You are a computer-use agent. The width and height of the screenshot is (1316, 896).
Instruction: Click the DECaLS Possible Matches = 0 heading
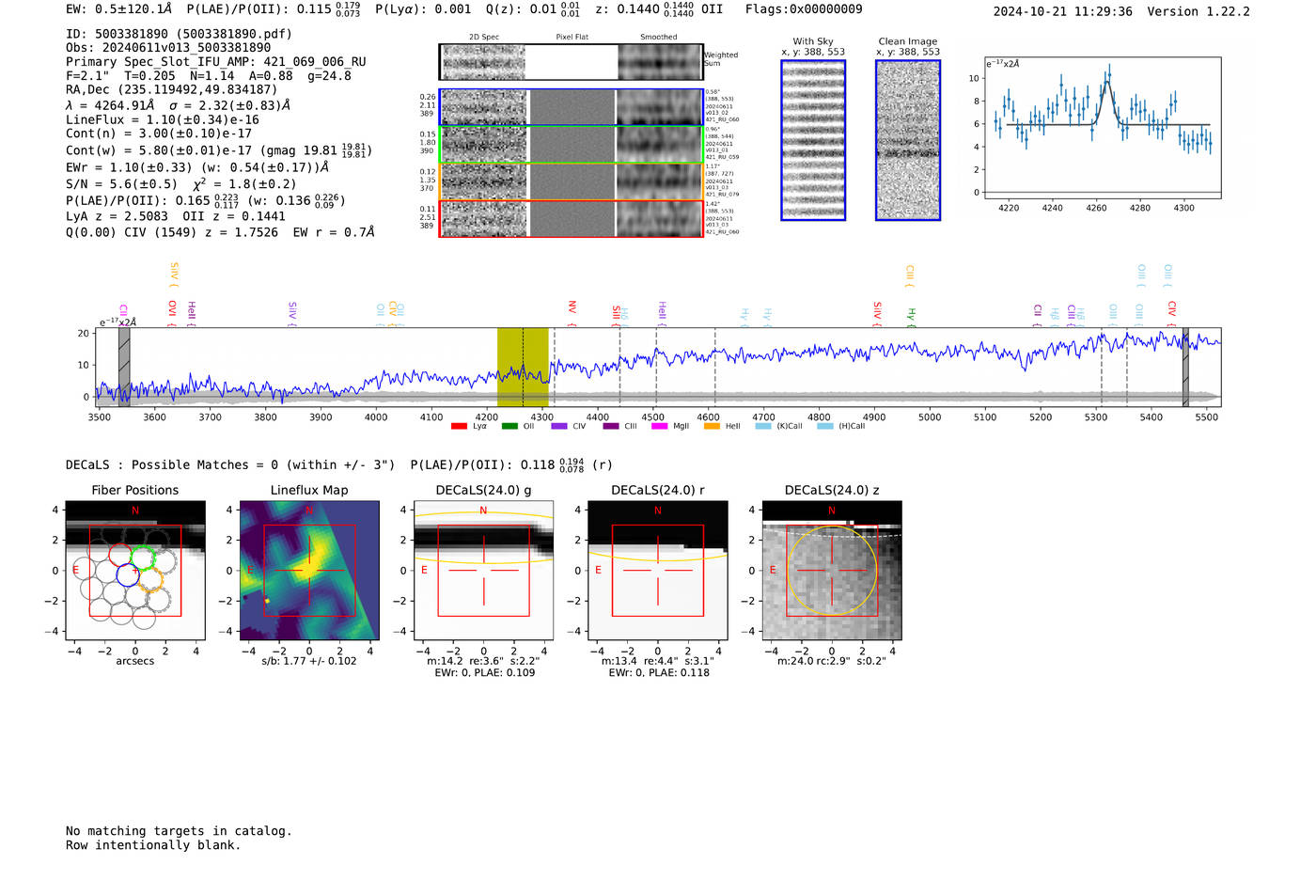click(230, 465)
